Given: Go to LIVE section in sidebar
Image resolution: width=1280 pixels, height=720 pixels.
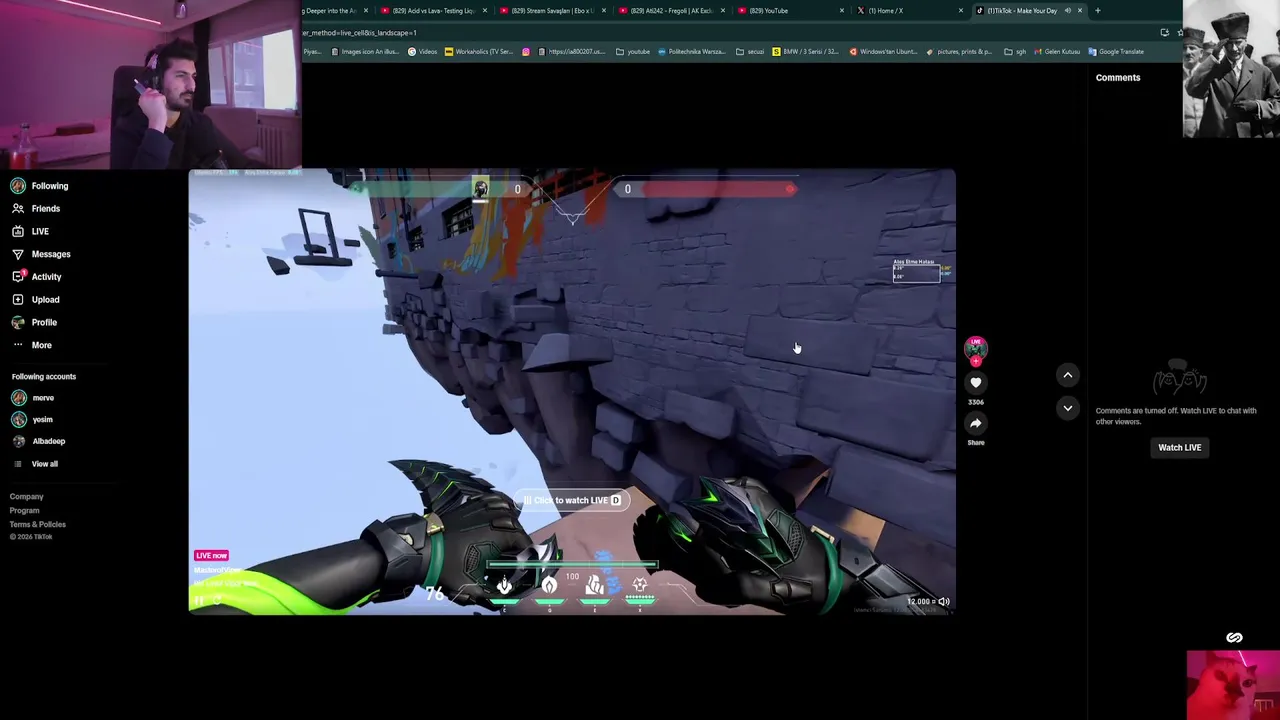Looking at the screenshot, I should (30, 231).
